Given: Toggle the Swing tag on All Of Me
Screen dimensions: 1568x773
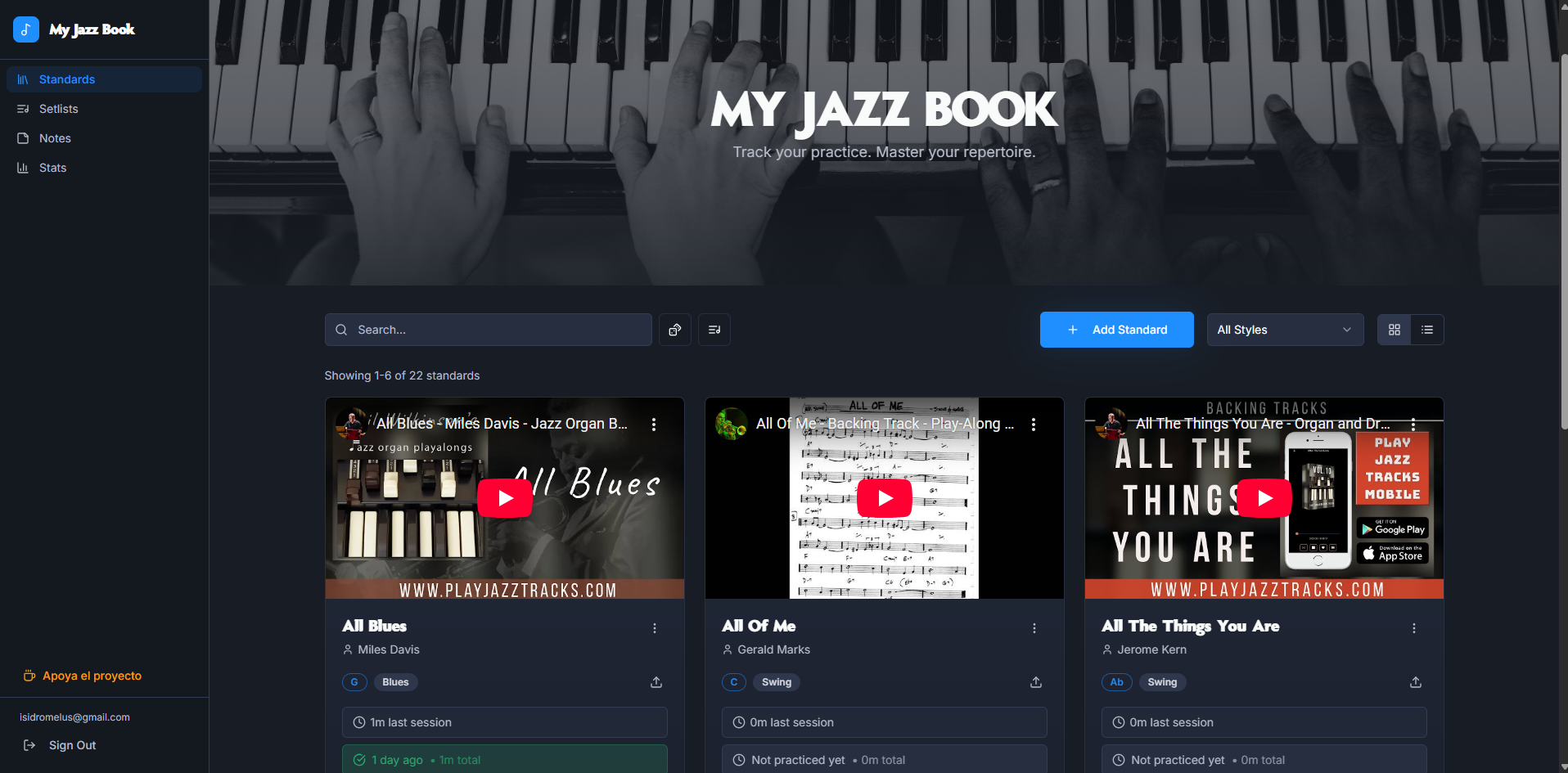Looking at the screenshot, I should [776, 681].
